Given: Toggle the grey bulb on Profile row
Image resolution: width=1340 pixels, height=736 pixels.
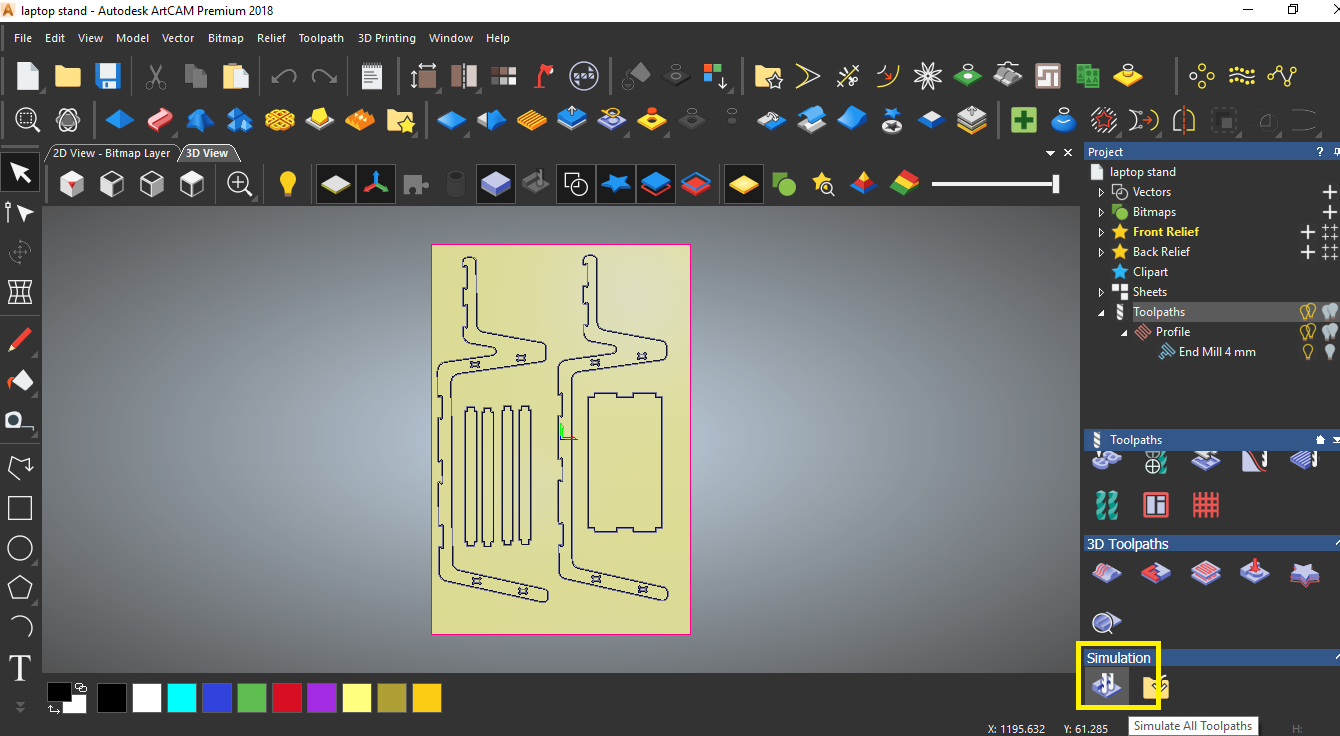Looking at the screenshot, I should pos(1329,332).
